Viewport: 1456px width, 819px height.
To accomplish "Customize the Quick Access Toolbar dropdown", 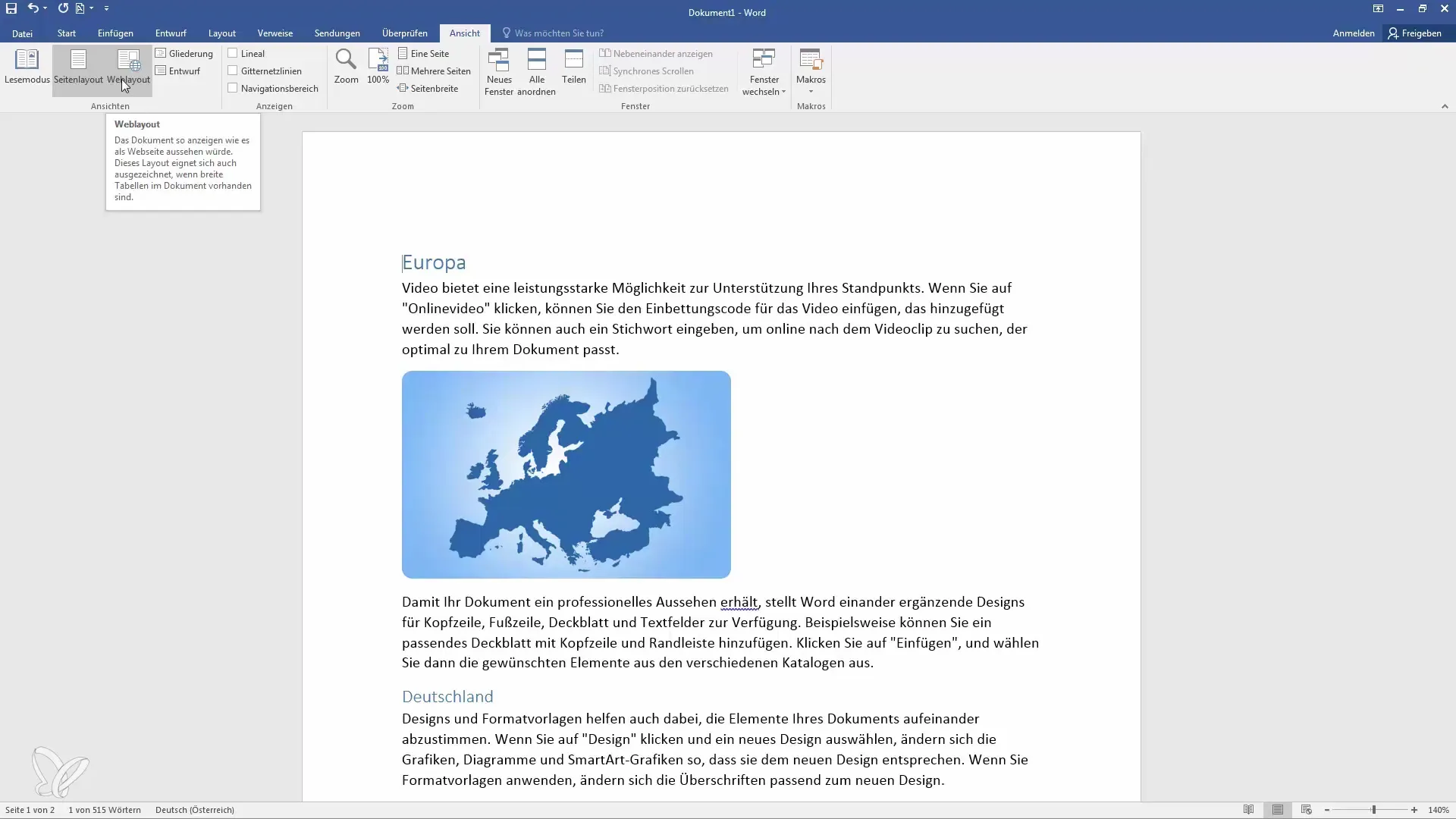I will 106,8.
